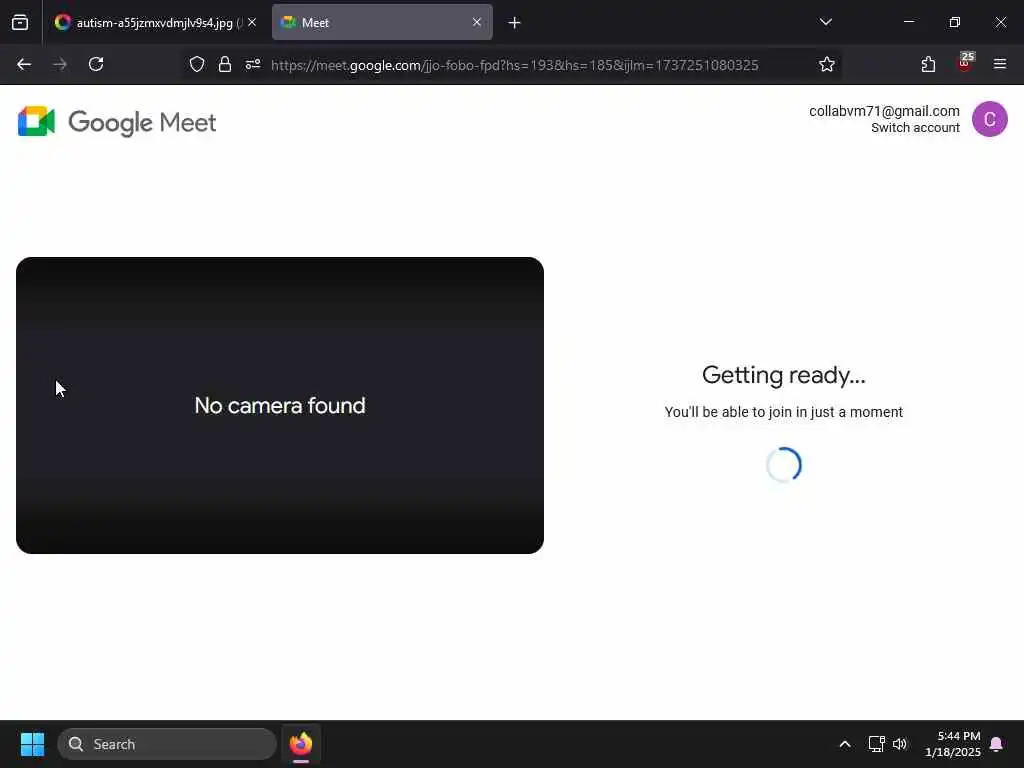Restore down the Firefox window
The width and height of the screenshot is (1024, 768).
pos(955,22)
